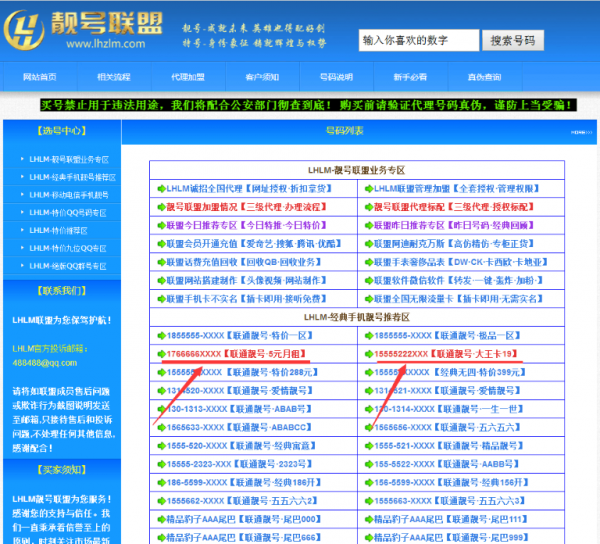Click green arrow icon beside 联盟会员开通充值
The width and height of the screenshot is (600, 544).
[161, 244]
